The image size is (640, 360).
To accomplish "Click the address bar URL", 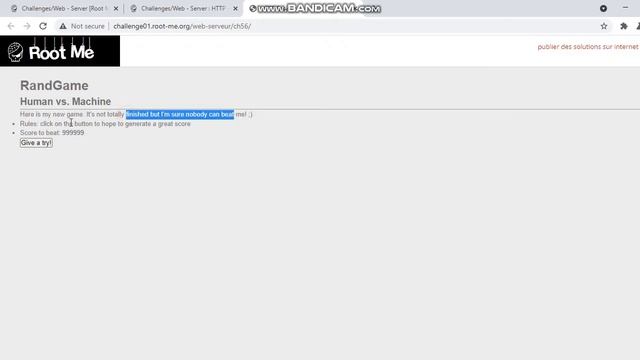I will point(182,26).
